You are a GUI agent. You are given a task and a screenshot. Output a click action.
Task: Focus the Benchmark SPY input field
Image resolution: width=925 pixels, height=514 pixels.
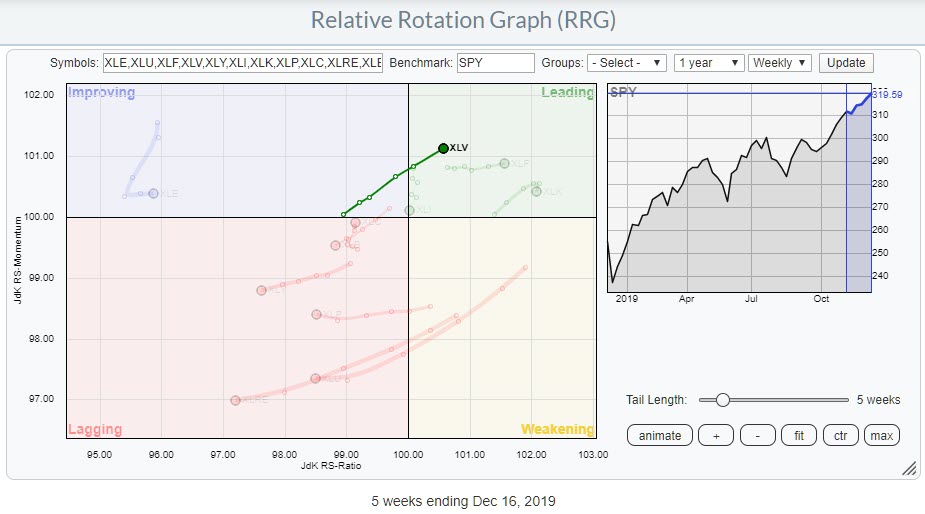tap(495, 63)
